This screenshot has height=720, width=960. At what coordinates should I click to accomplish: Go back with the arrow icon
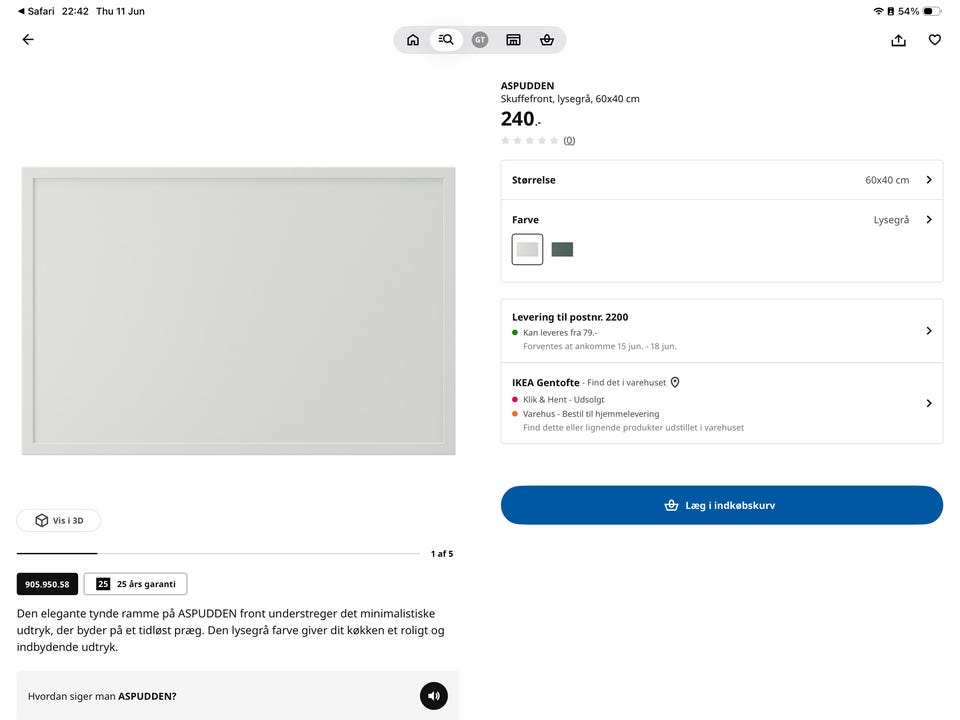pyautogui.click(x=28, y=40)
